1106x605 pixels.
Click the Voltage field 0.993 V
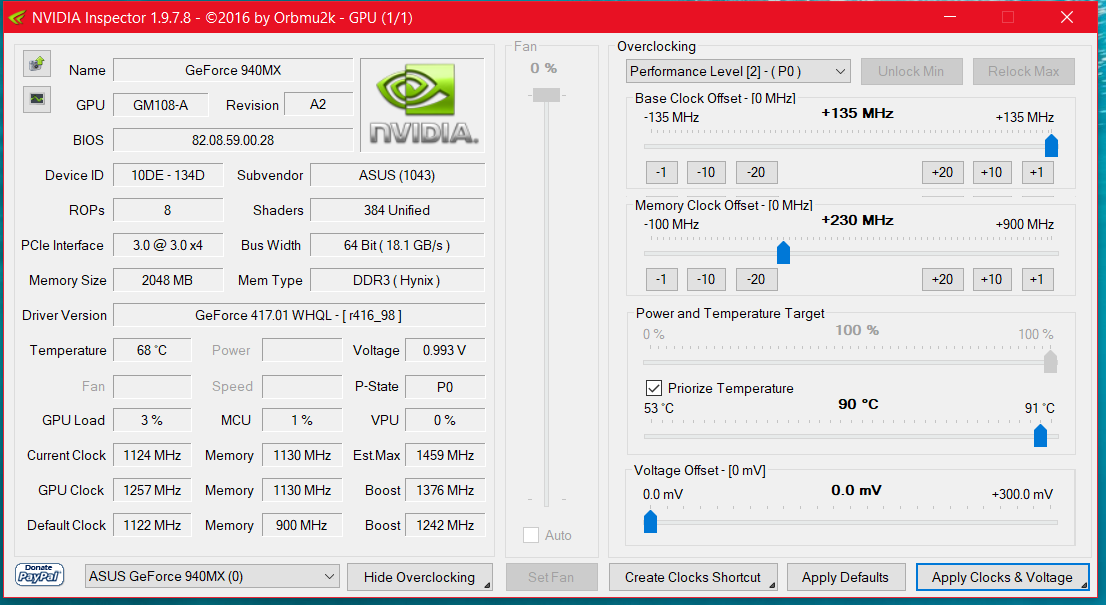445,350
